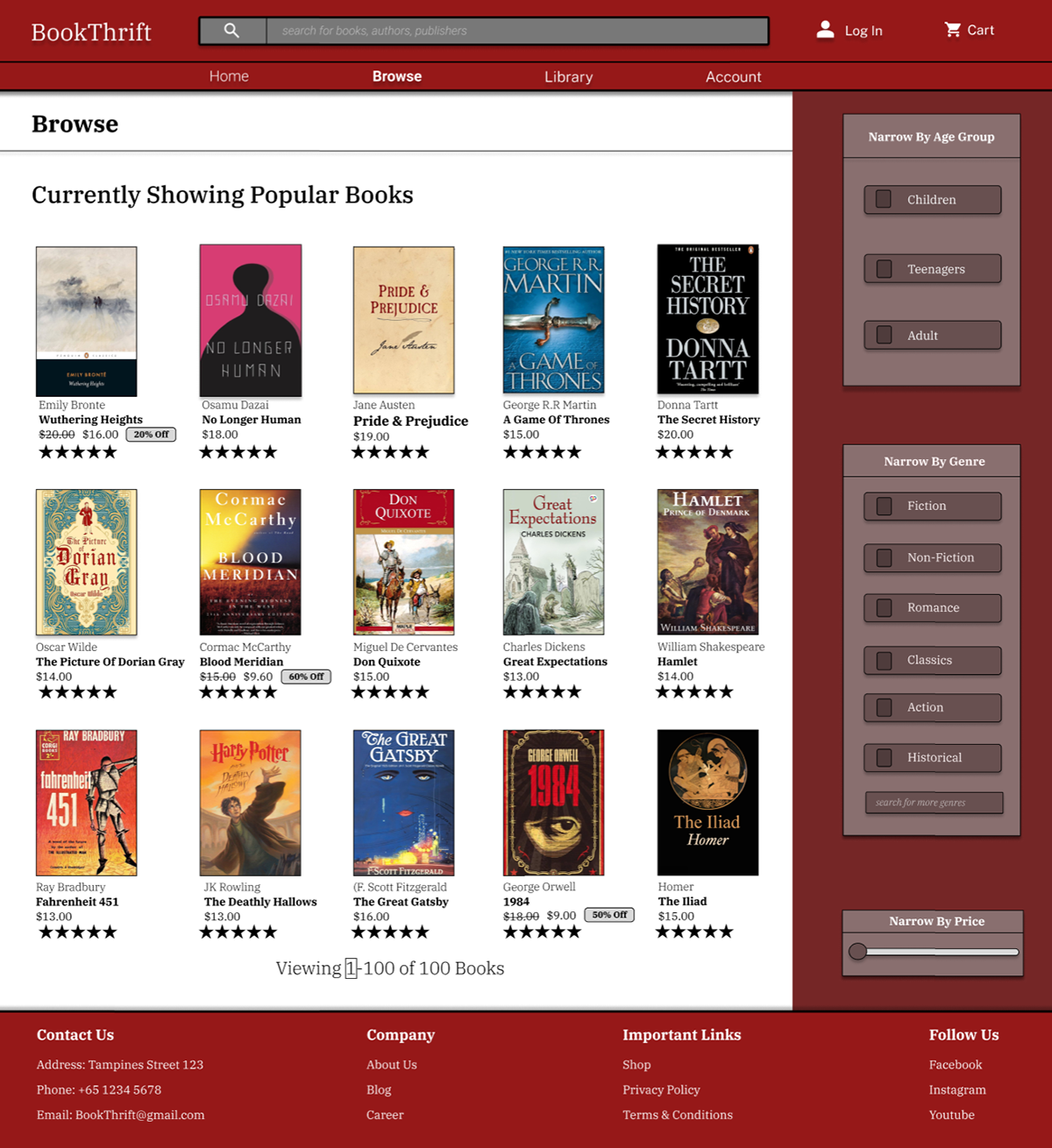Click the Narrow By Price slider handle

tap(858, 952)
